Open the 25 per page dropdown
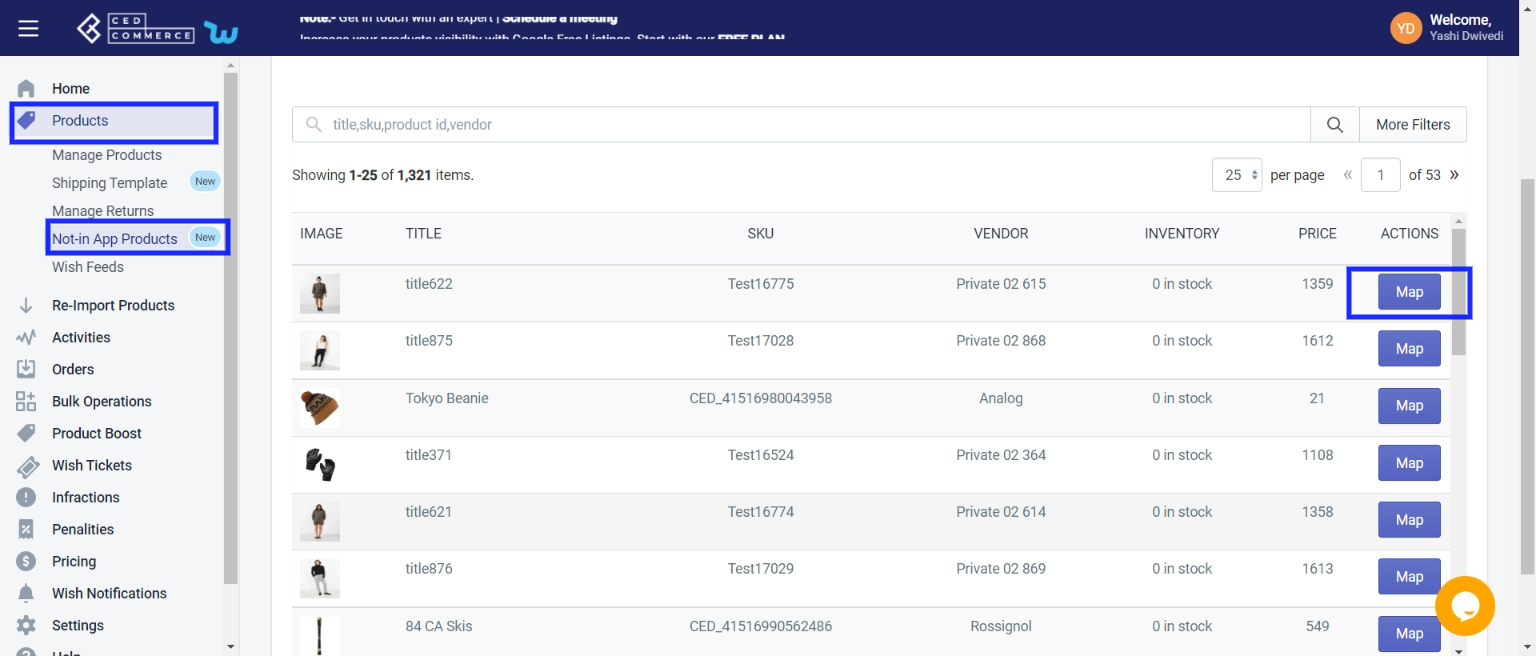 (1237, 175)
